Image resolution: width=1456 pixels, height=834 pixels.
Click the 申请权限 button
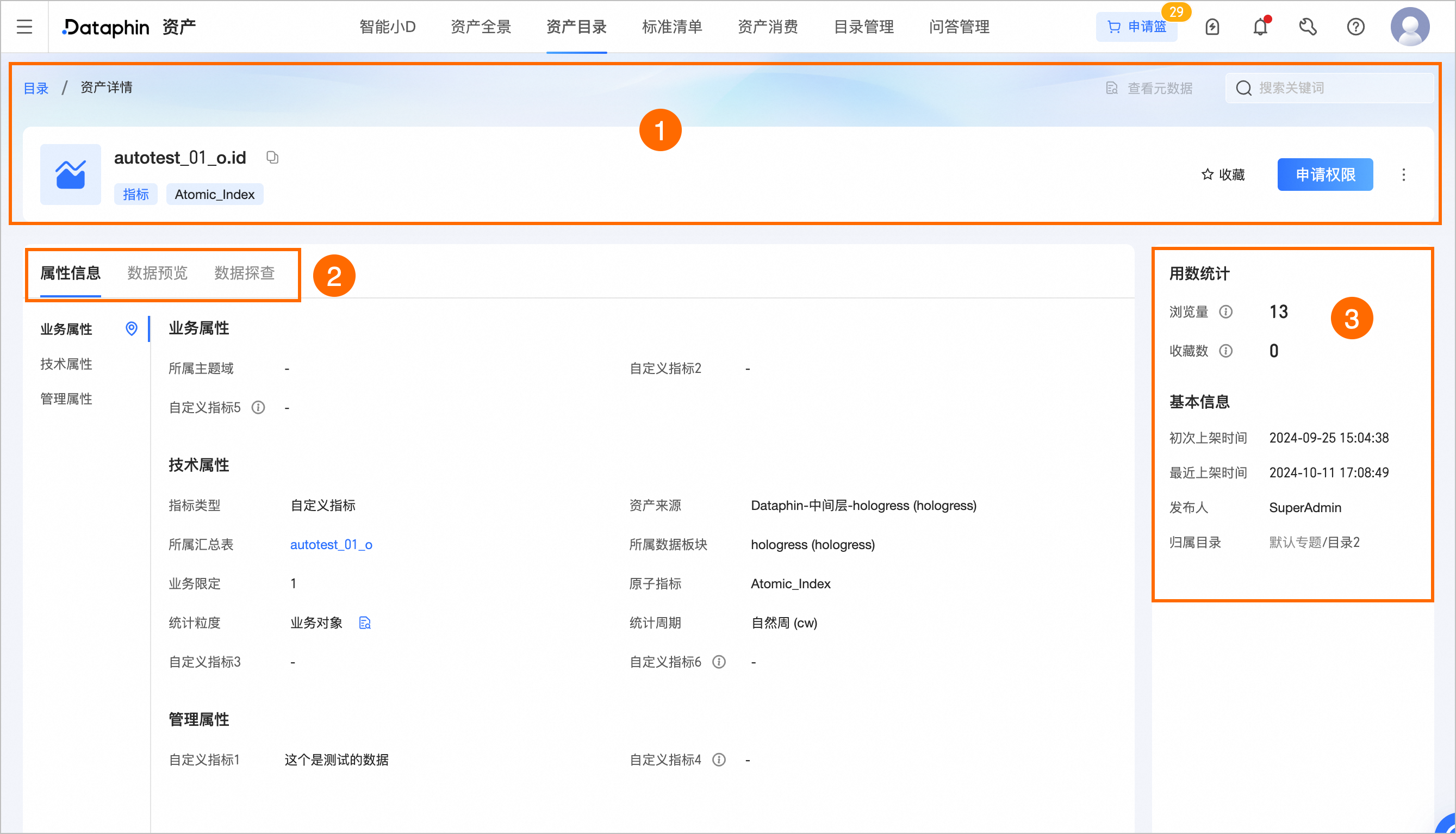1326,175
